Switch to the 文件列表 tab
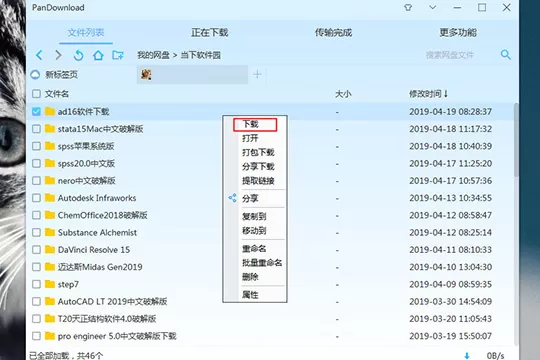This screenshot has height=360, width=540. (86, 33)
